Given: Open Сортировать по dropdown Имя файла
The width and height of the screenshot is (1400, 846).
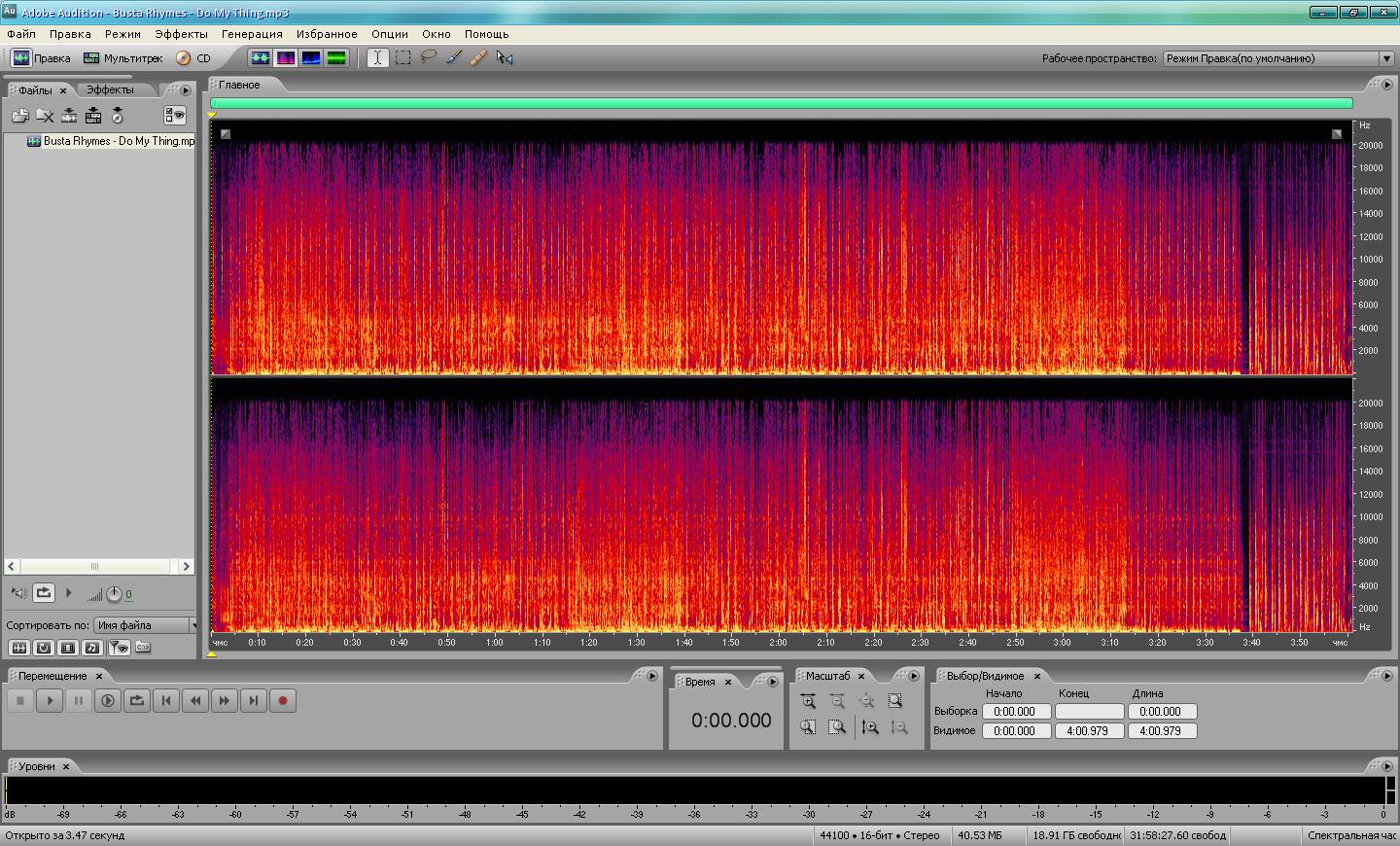Looking at the screenshot, I should pyautogui.click(x=145, y=625).
